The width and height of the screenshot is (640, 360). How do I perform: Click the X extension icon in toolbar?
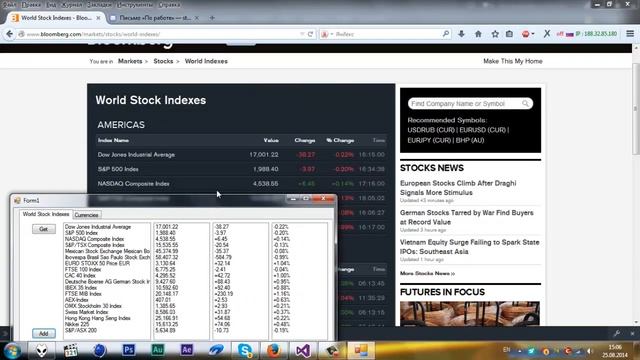click(x=547, y=34)
